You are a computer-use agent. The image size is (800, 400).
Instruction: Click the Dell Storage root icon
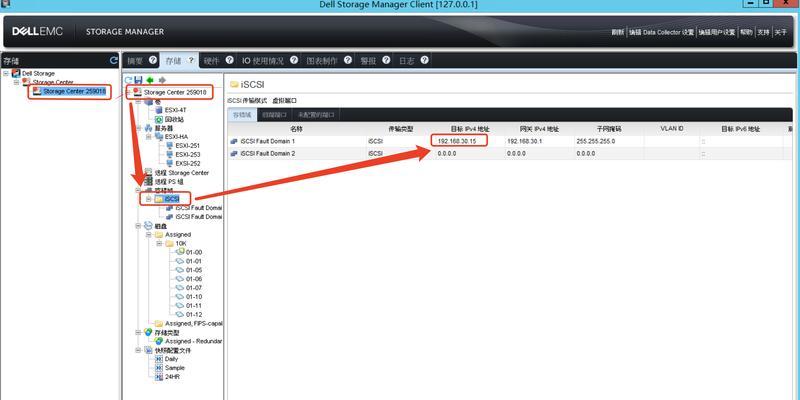[16, 73]
